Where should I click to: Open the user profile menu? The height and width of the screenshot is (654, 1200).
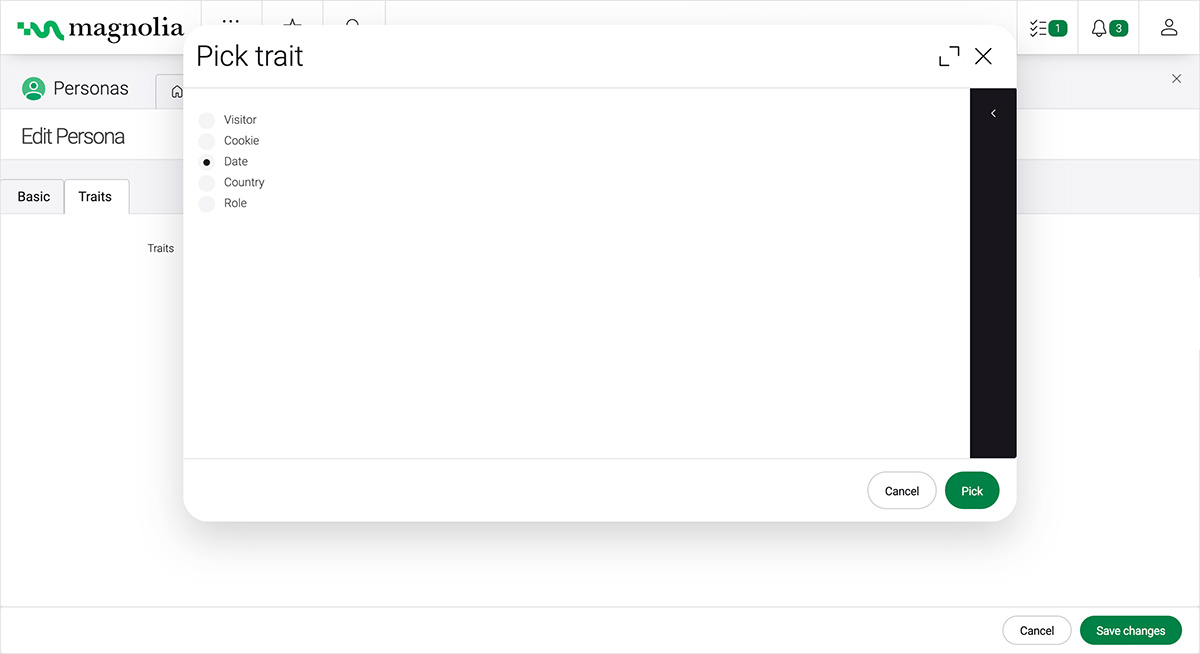coord(1169,28)
